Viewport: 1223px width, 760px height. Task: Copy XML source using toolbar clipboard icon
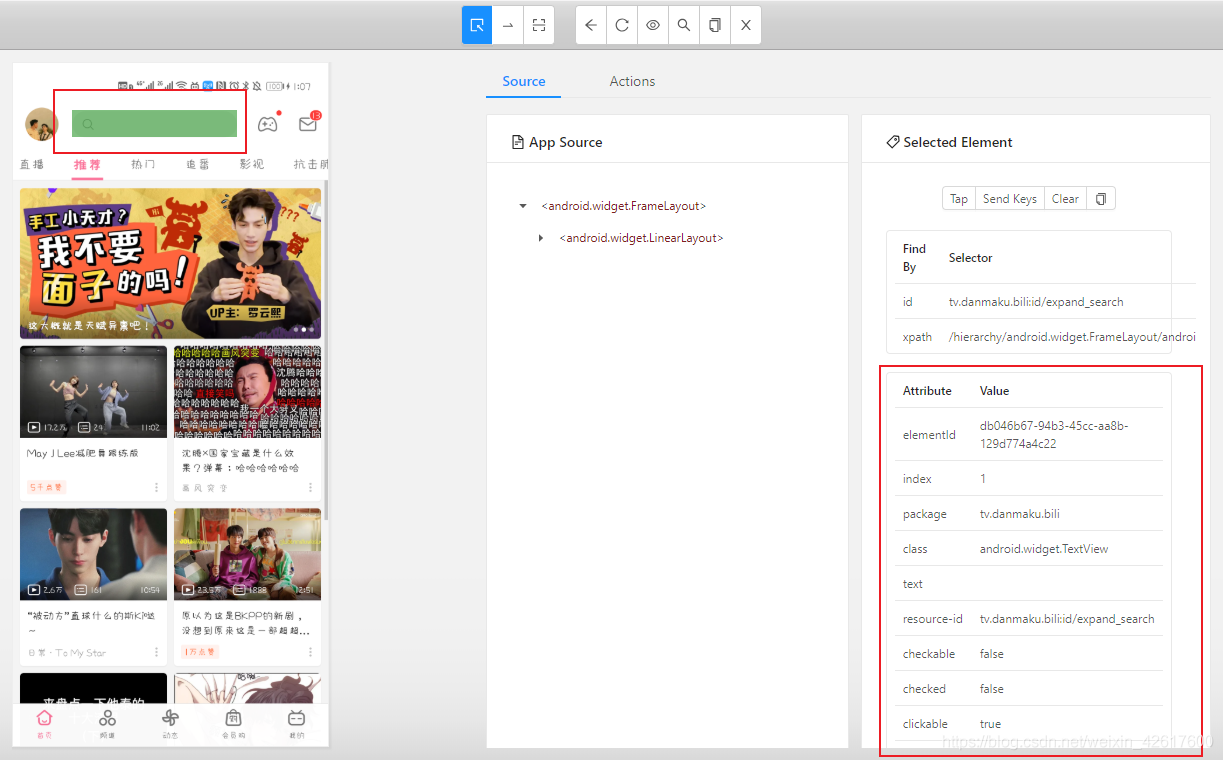point(715,25)
